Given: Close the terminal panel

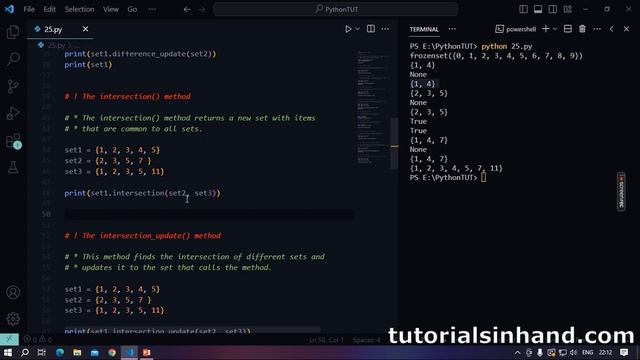Looking at the screenshot, I should click(626, 29).
